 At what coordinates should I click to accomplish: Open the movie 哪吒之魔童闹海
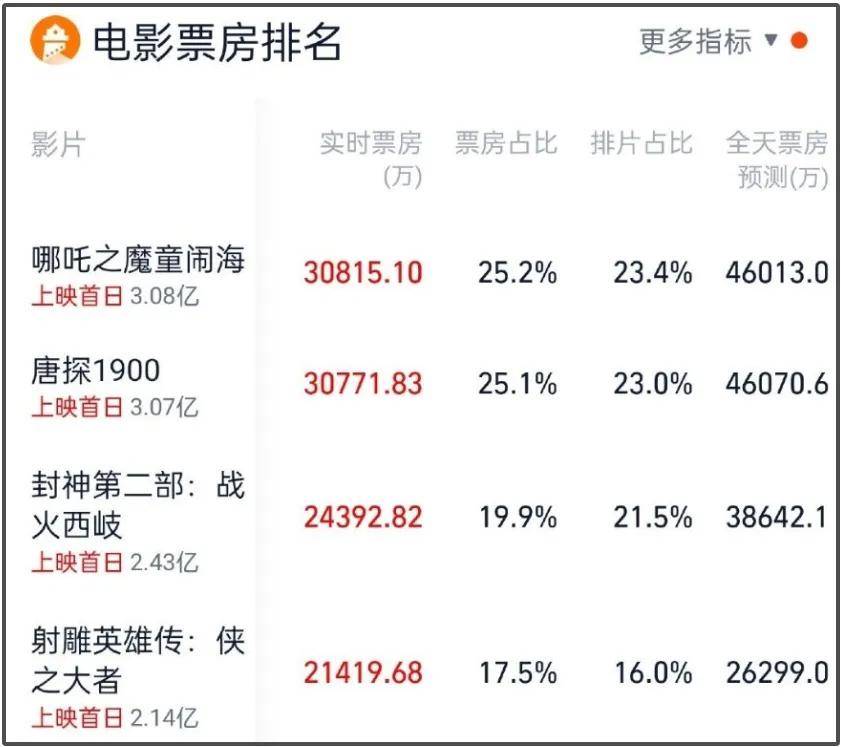coord(138,260)
